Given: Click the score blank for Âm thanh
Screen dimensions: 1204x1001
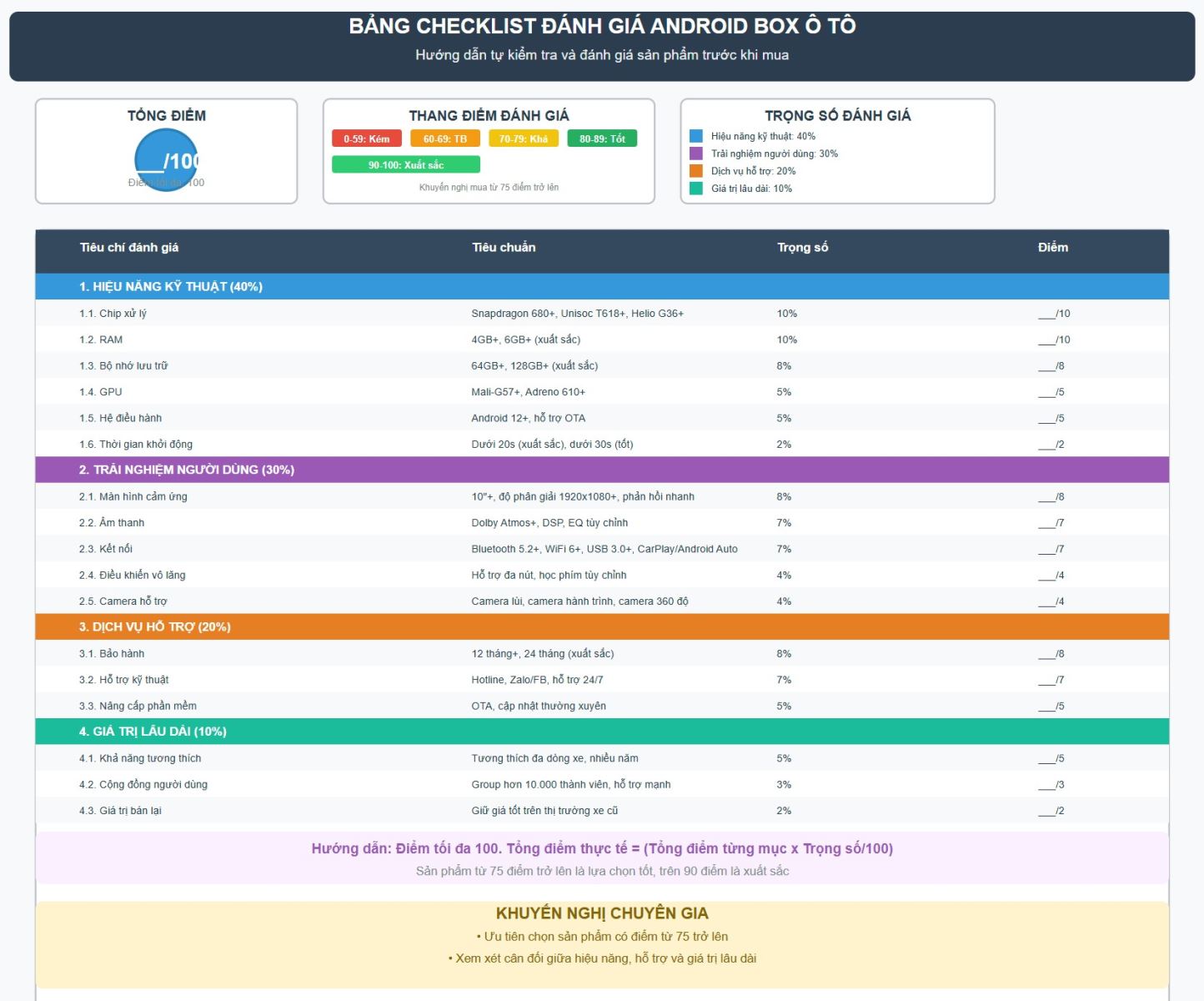Looking at the screenshot, I should click(x=1051, y=523).
